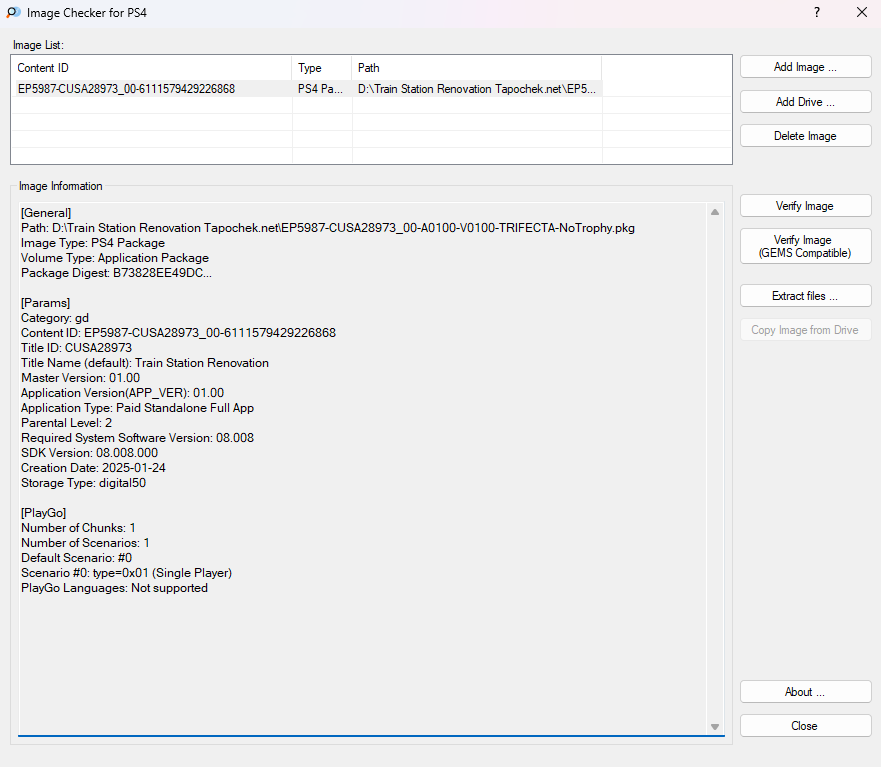Click the Delete Image button
Image resolution: width=881 pixels, height=767 pixels.
[x=805, y=136]
